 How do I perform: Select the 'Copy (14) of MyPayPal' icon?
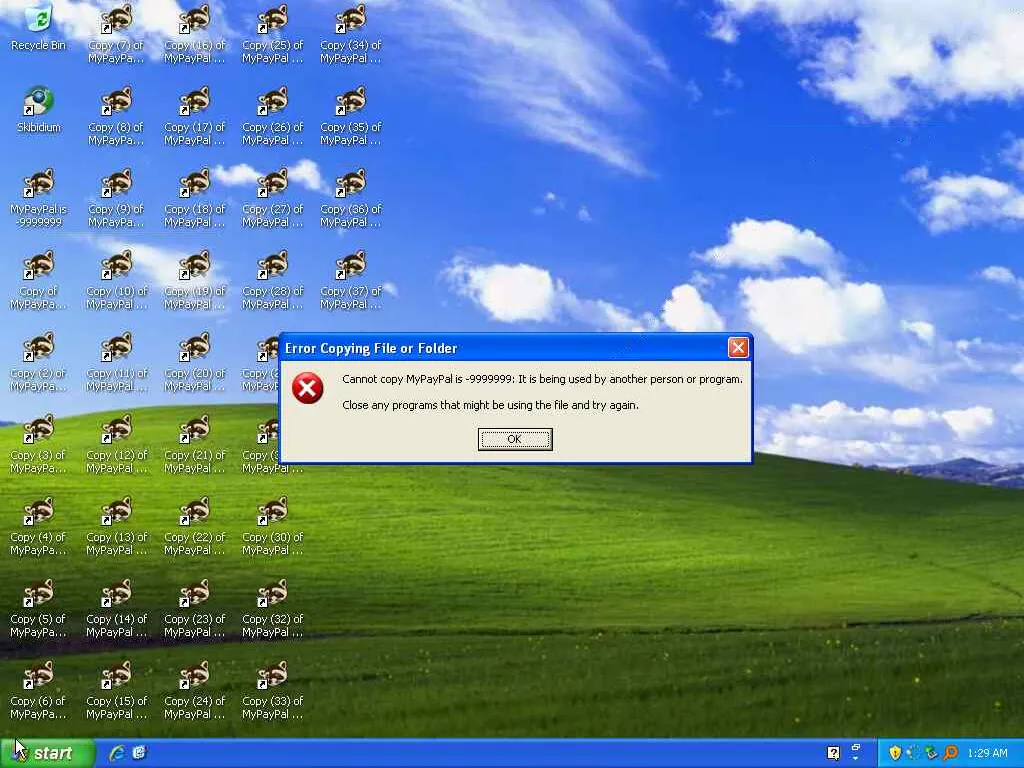[x=116, y=609]
